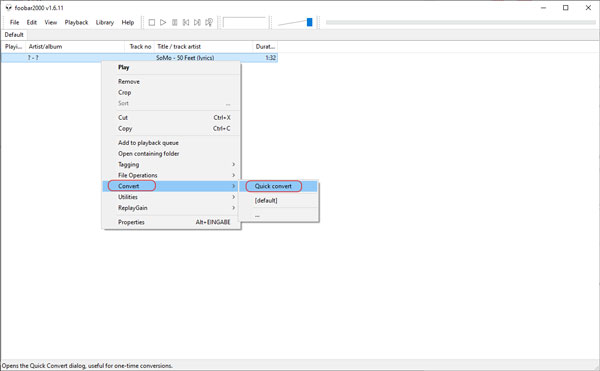Click the Play button in toolbar
600x371 pixels.
pos(163,23)
